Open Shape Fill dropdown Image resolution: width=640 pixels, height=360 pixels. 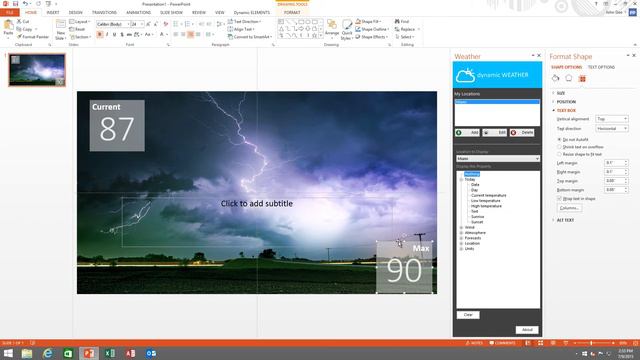(368, 21)
